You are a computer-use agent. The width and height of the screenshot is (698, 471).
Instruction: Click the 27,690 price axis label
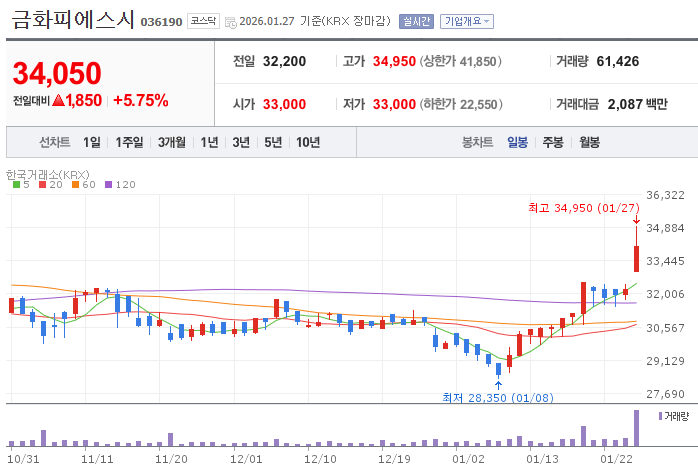(665, 394)
